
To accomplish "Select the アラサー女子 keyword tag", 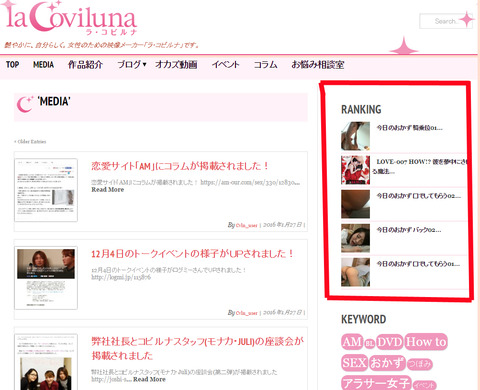I will point(376,383).
